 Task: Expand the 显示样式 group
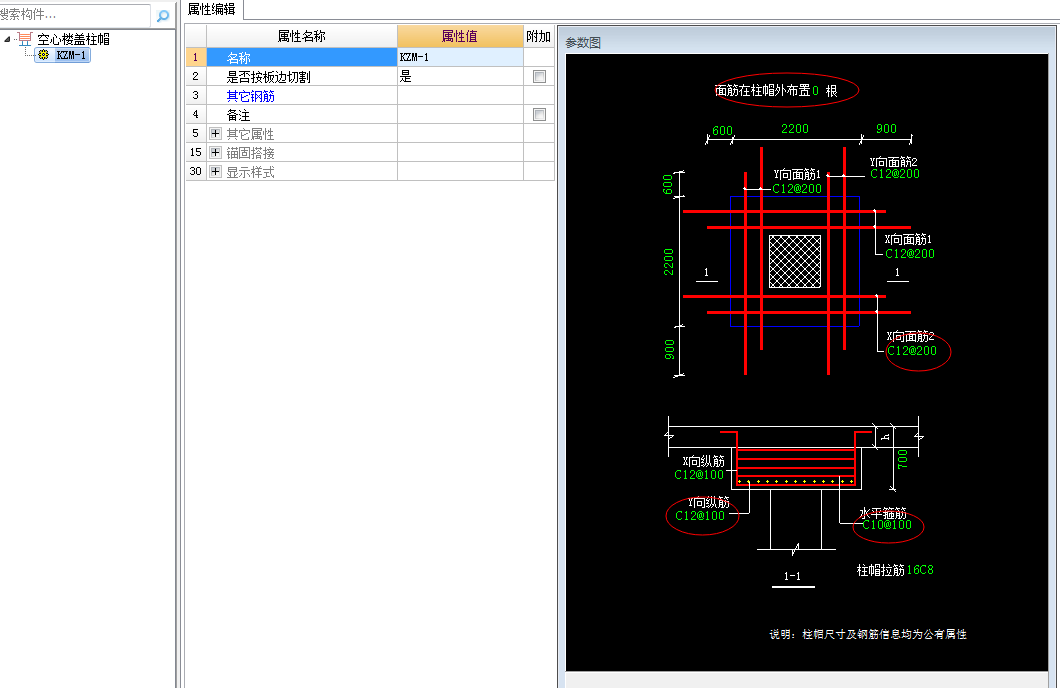(x=215, y=171)
